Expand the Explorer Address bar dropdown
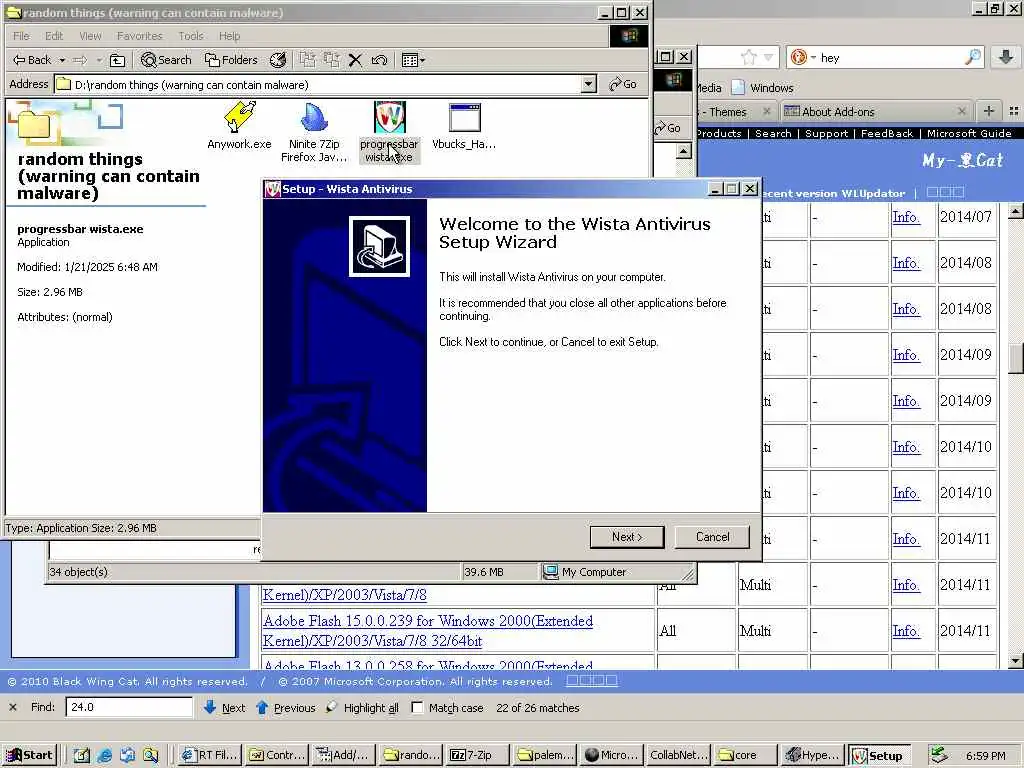The height and width of the screenshot is (768, 1024). 588,84
